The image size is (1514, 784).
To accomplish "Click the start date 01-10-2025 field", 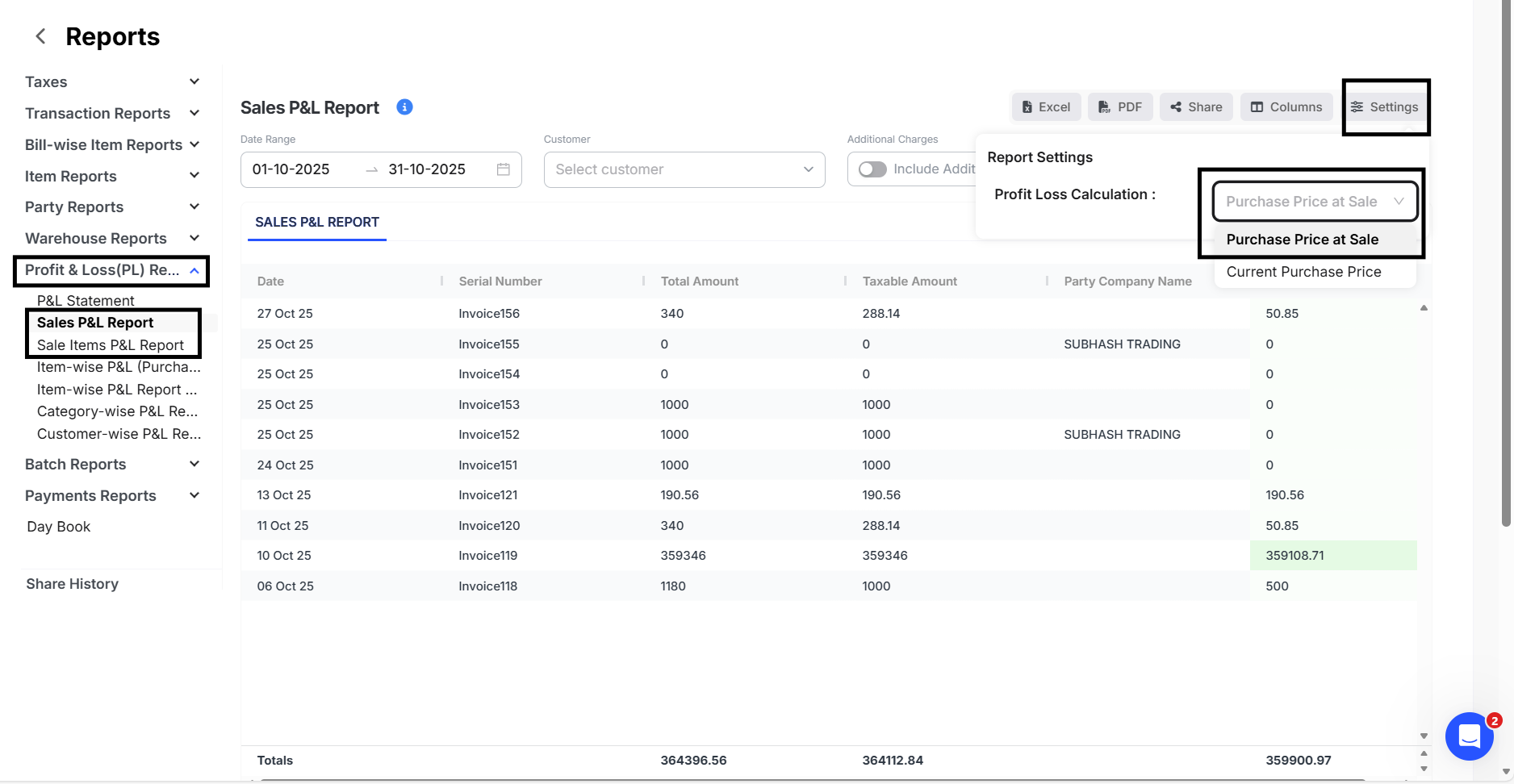I will click(x=291, y=169).
